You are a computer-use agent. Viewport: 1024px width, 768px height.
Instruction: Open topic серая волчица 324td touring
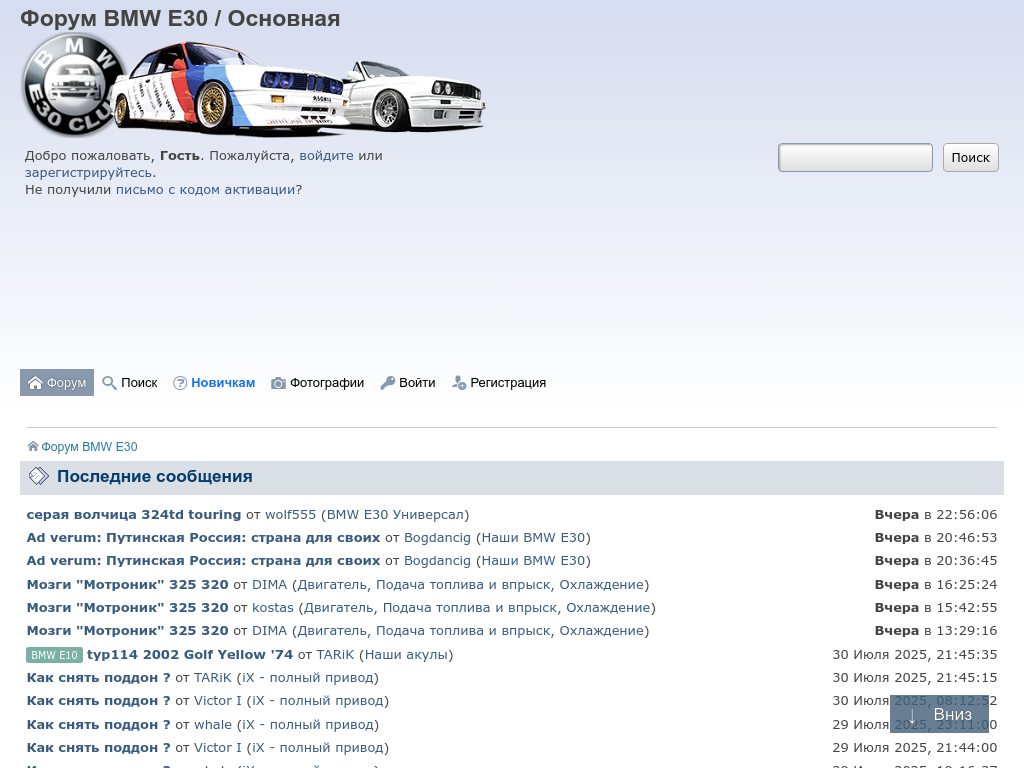134,515
